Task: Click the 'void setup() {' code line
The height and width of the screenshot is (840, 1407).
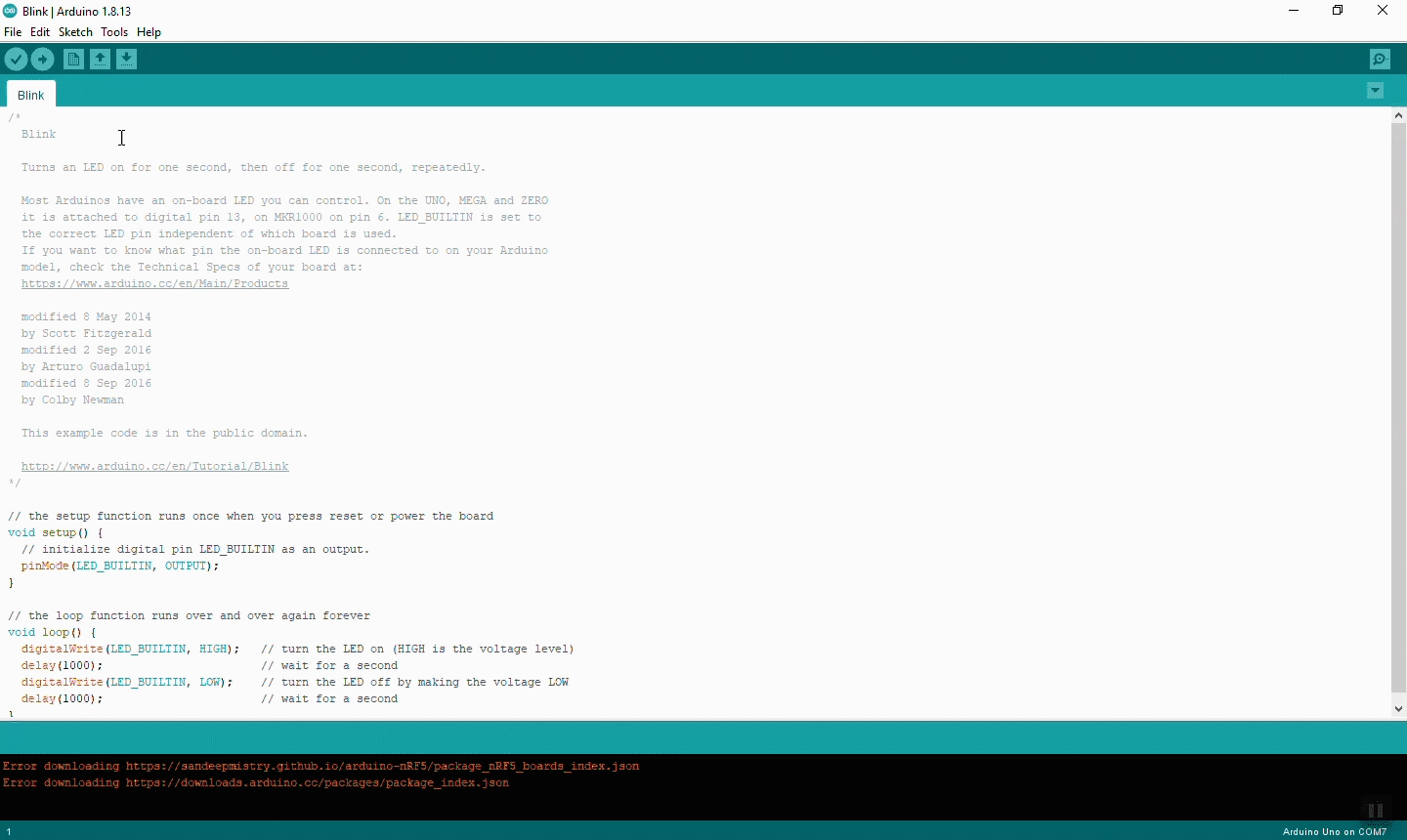Action: coord(55,533)
